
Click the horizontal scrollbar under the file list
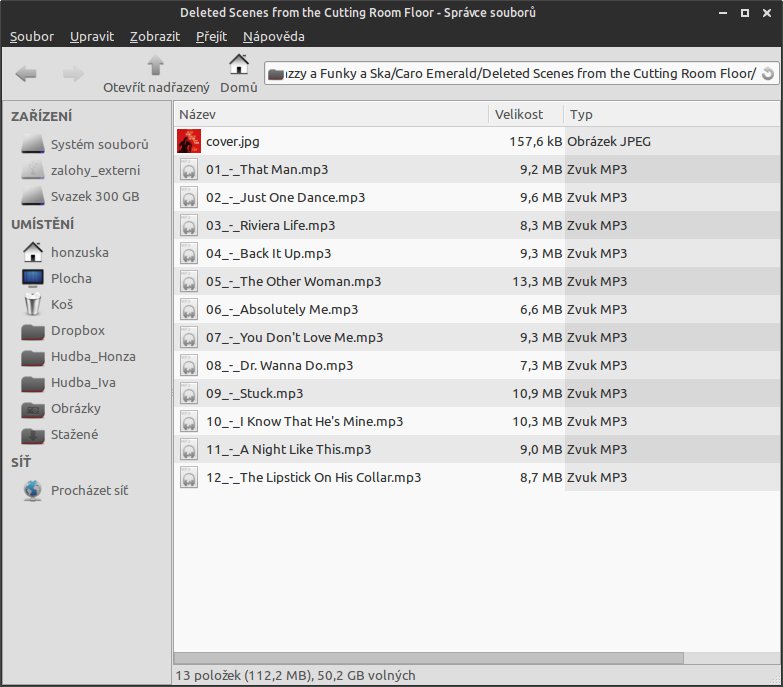coord(428,658)
